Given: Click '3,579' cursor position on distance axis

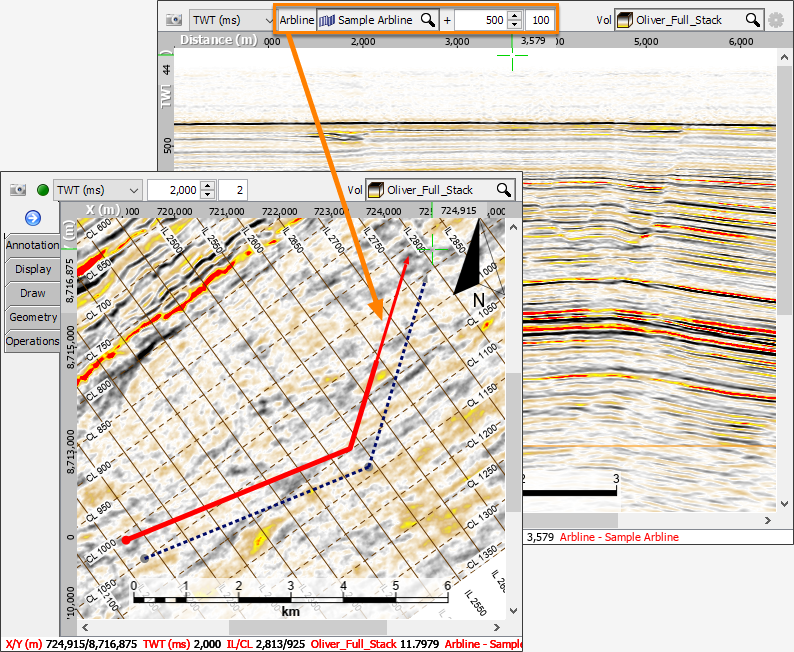Looking at the screenshot, I should pyautogui.click(x=533, y=40).
